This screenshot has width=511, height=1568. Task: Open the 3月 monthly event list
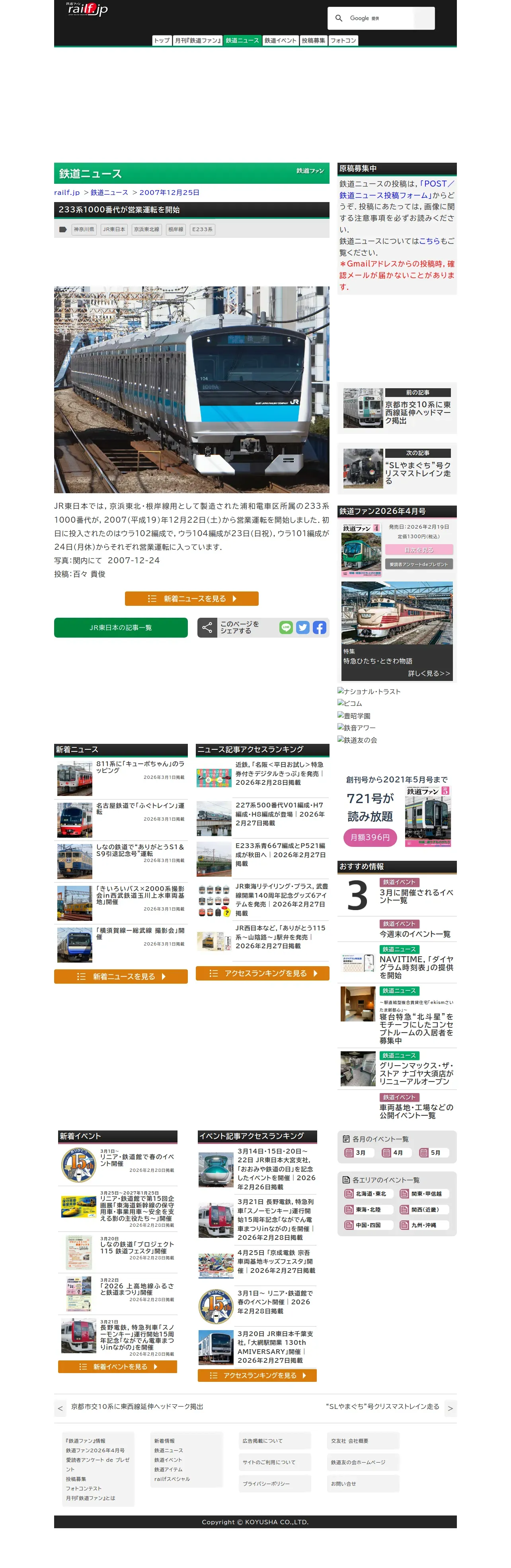point(359,1152)
